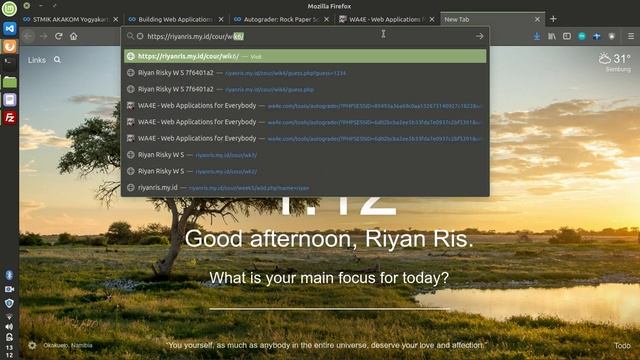Screen dimensions: 640x360
Task: Open the teal circular extension icon
Action: [x=582, y=36]
